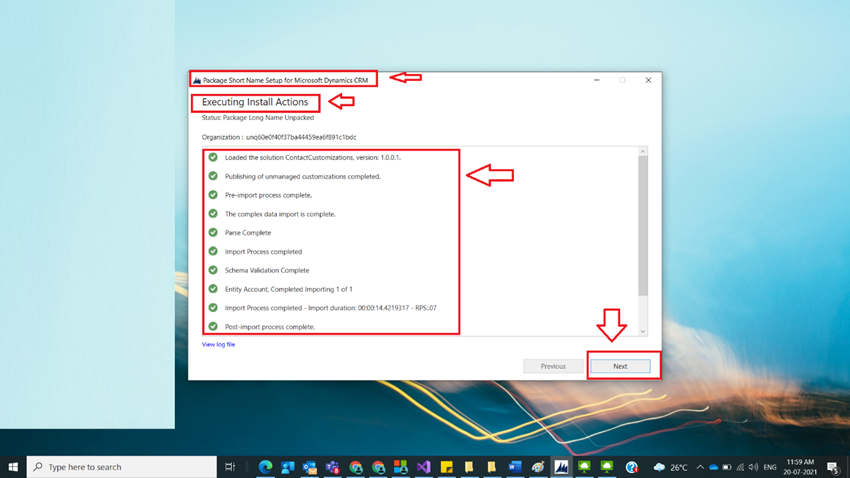Minimize the Package Setup dialog window

[596, 80]
